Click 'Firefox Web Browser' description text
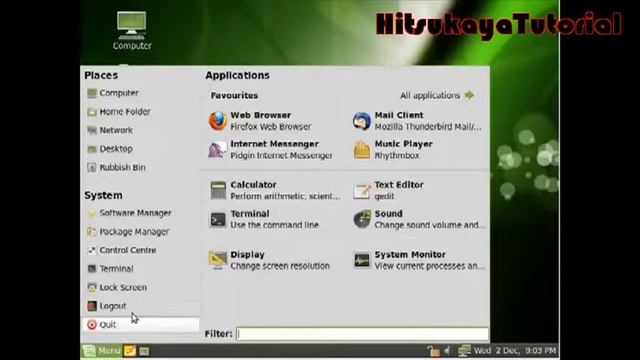Screen dimensions: 640x360 click(x=271, y=127)
